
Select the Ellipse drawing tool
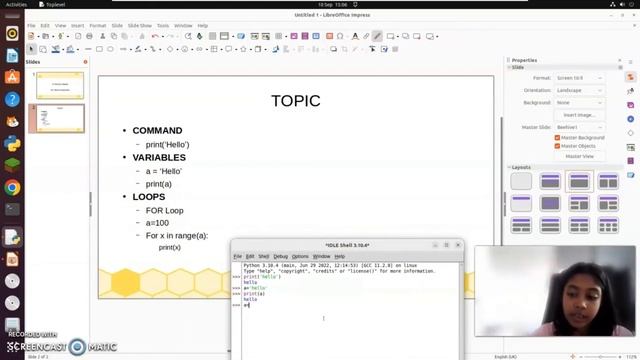click(110, 49)
